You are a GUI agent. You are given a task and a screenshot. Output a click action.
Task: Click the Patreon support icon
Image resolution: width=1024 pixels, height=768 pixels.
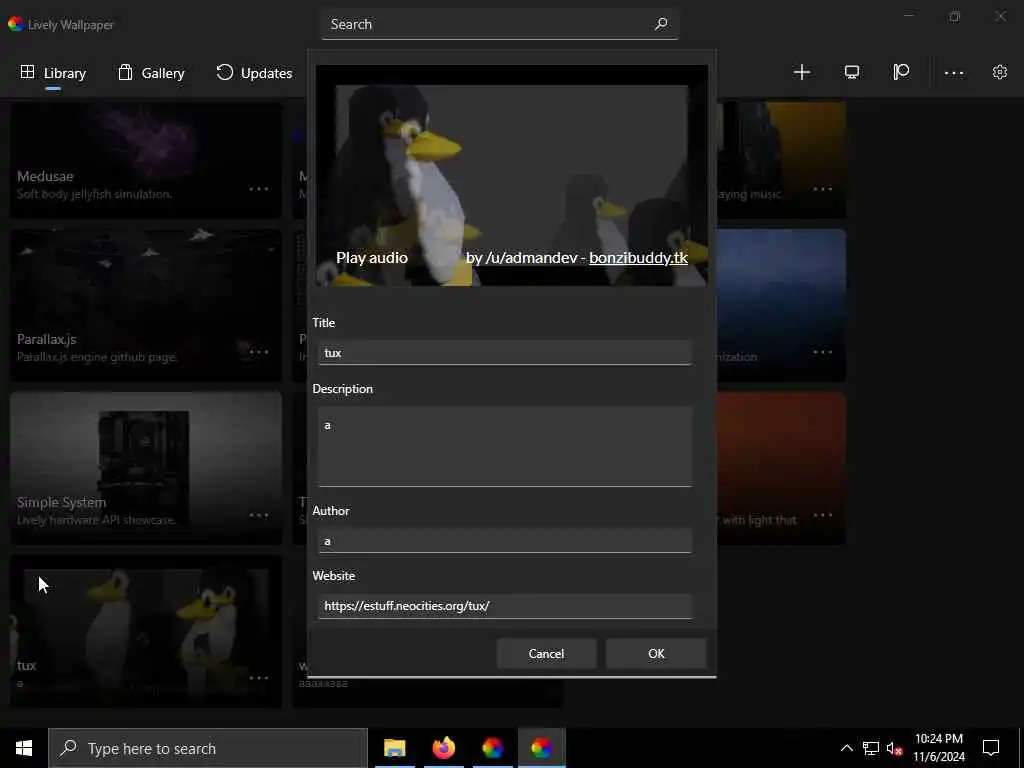pyautogui.click(x=901, y=72)
